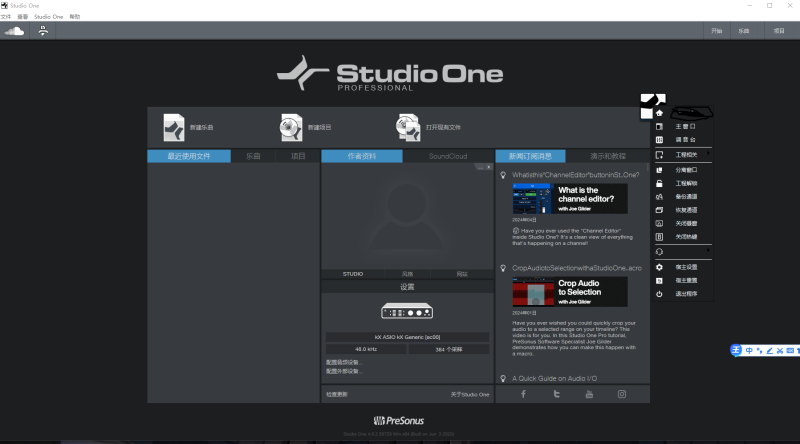Click the mixer icon next to 调音台
This screenshot has width=800, height=444.
point(659,139)
